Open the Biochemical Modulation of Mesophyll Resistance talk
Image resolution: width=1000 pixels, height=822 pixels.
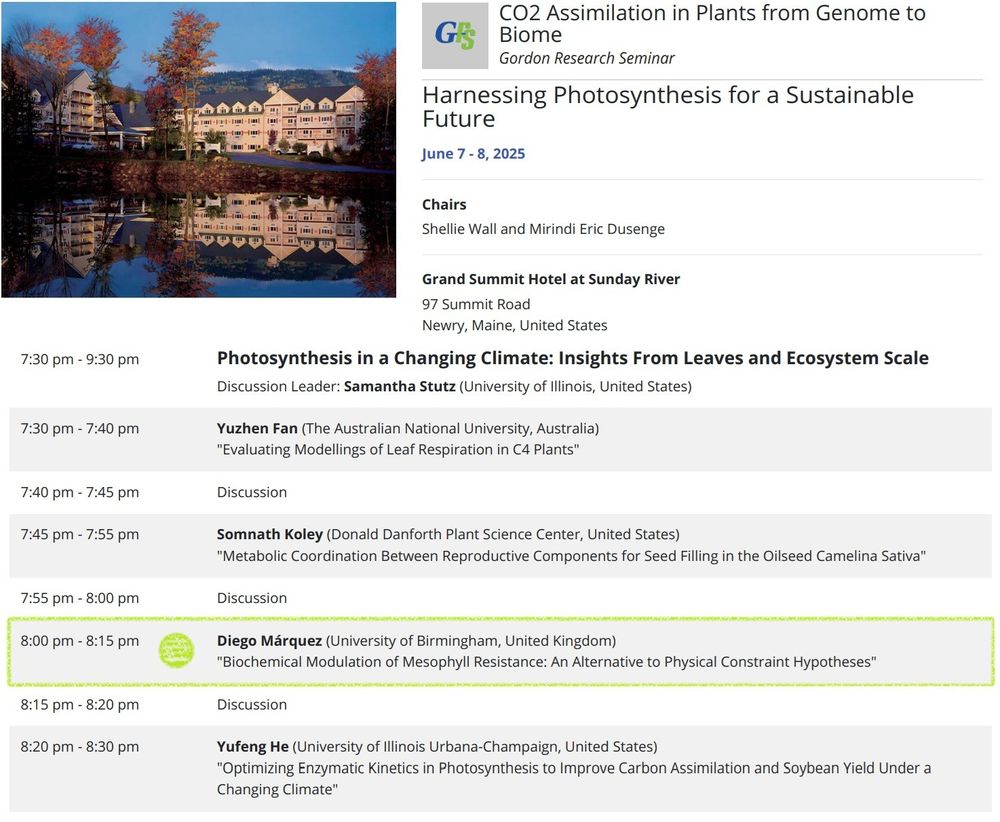pos(546,661)
